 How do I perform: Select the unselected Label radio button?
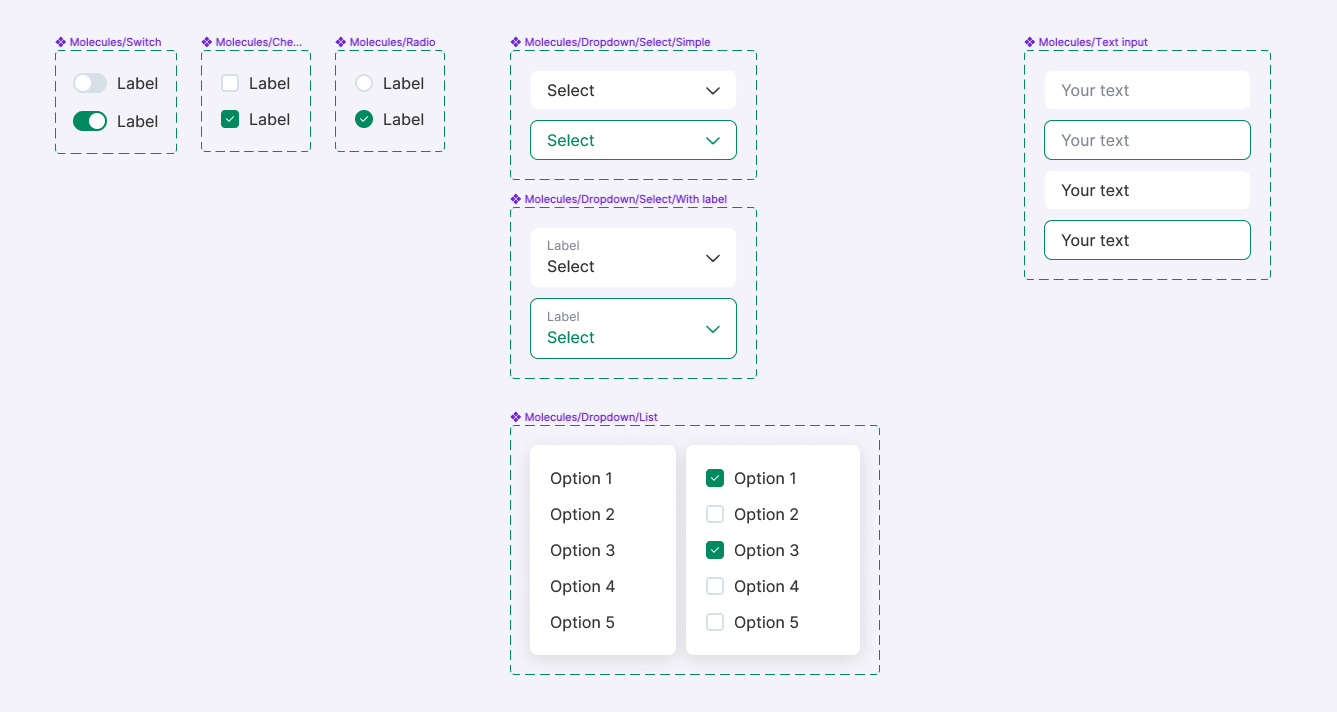coord(363,83)
